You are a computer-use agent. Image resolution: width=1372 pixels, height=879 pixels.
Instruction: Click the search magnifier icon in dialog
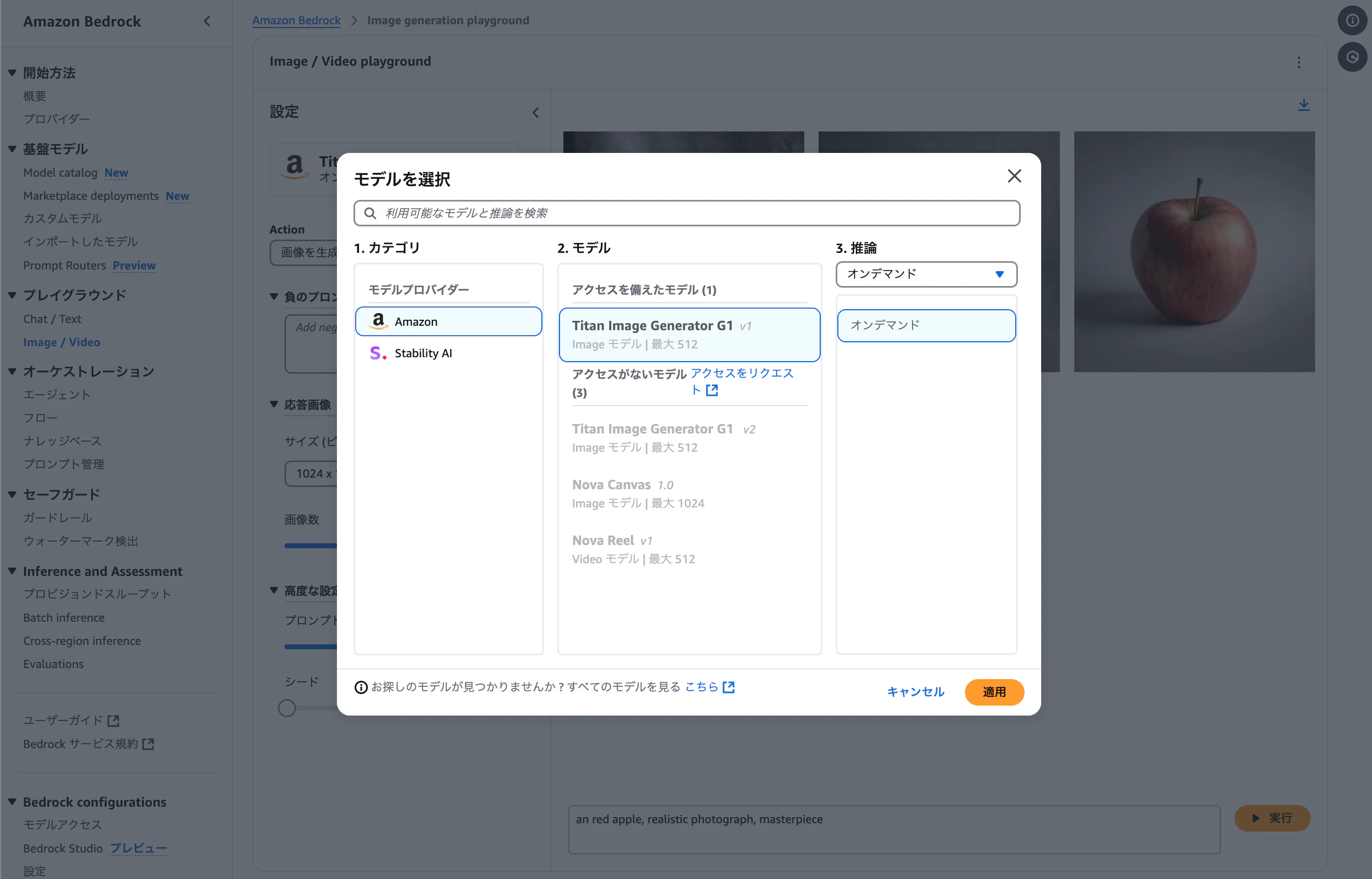(370, 214)
